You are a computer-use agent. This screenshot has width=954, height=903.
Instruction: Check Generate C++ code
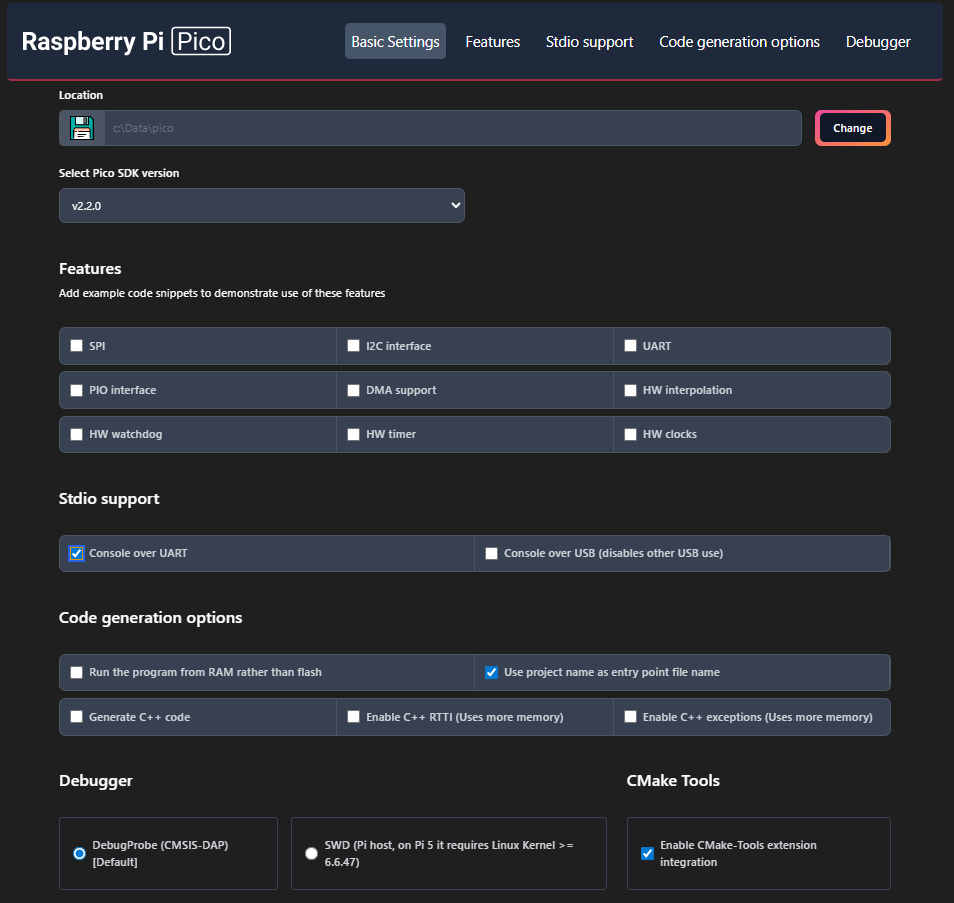coord(77,717)
